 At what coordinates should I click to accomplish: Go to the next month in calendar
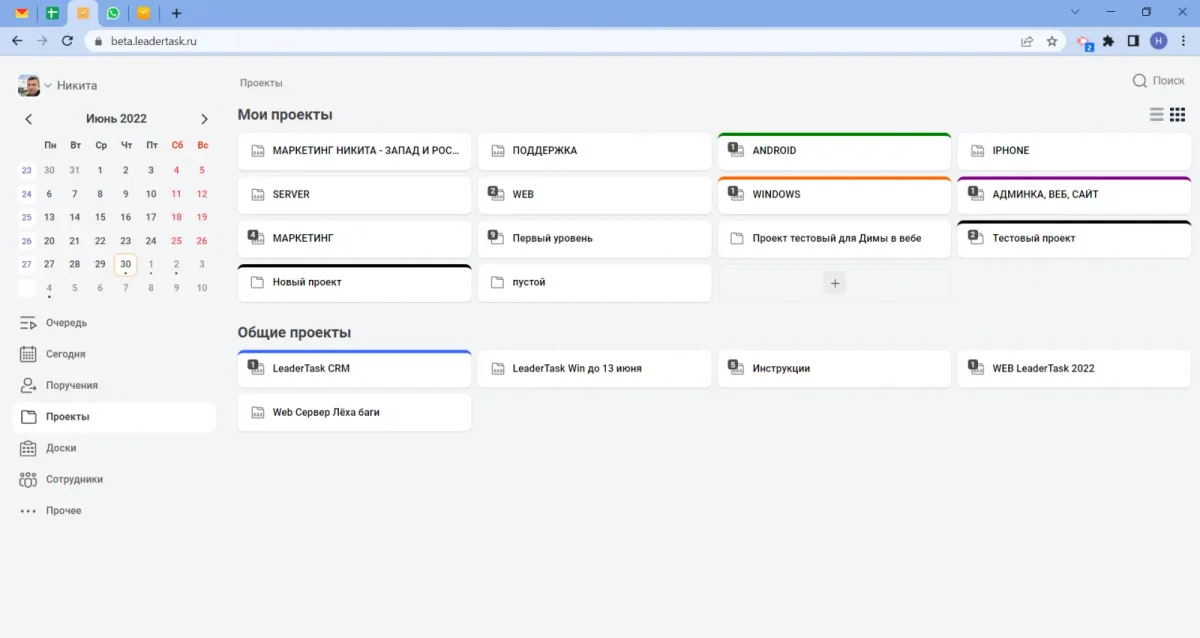click(x=204, y=119)
